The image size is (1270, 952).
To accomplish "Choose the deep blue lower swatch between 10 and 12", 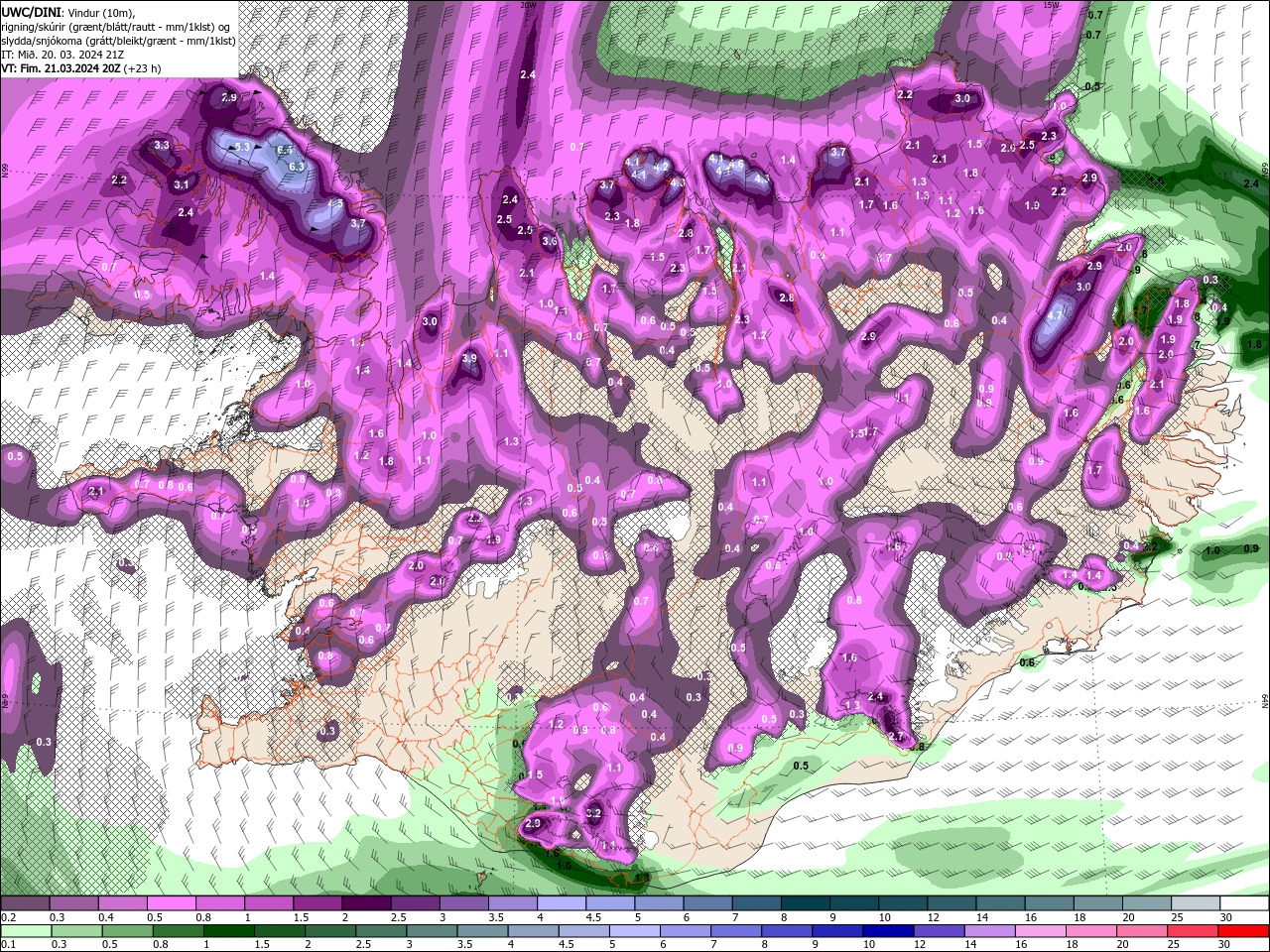I will 888,930.
